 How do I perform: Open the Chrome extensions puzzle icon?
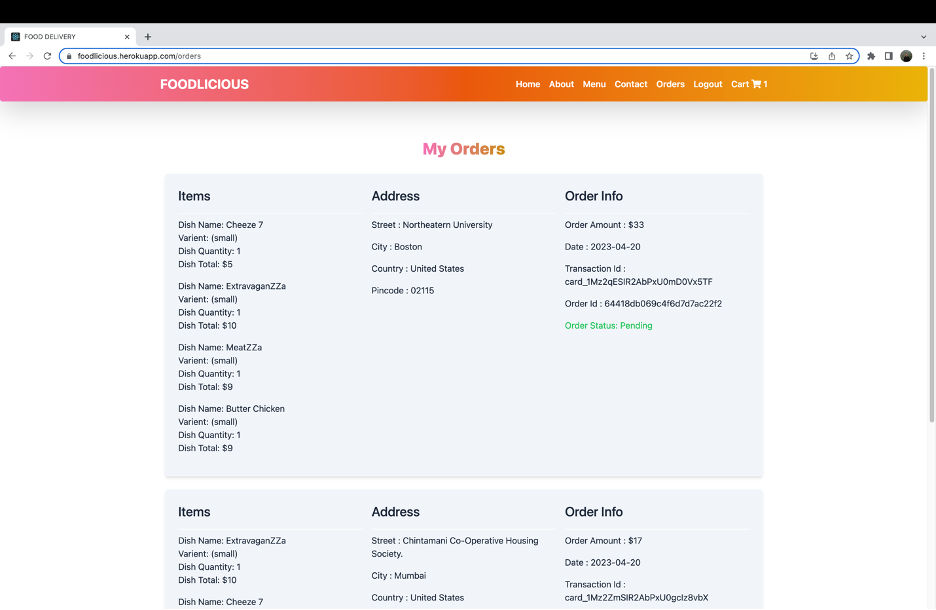(x=870, y=56)
